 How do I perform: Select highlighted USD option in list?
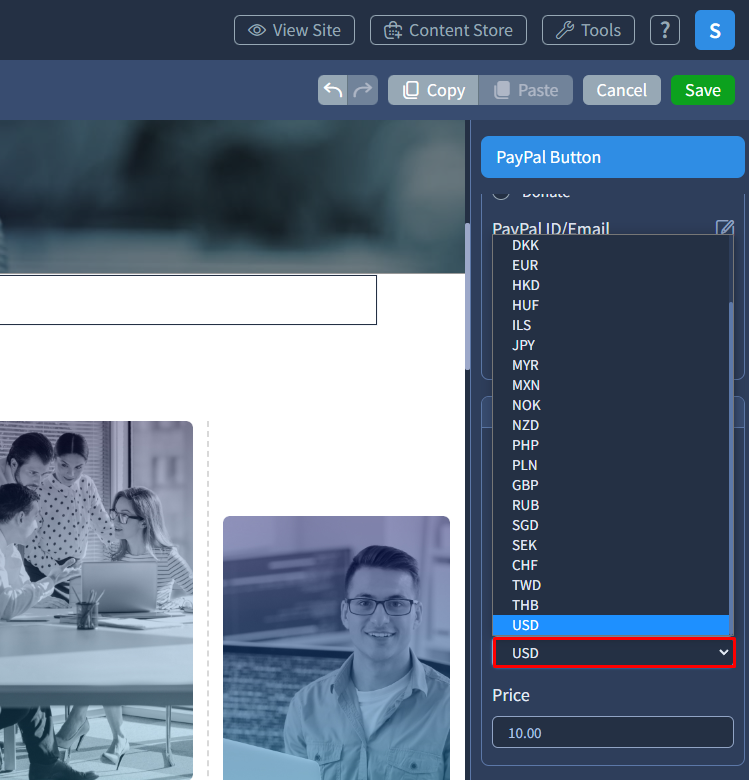click(611, 625)
